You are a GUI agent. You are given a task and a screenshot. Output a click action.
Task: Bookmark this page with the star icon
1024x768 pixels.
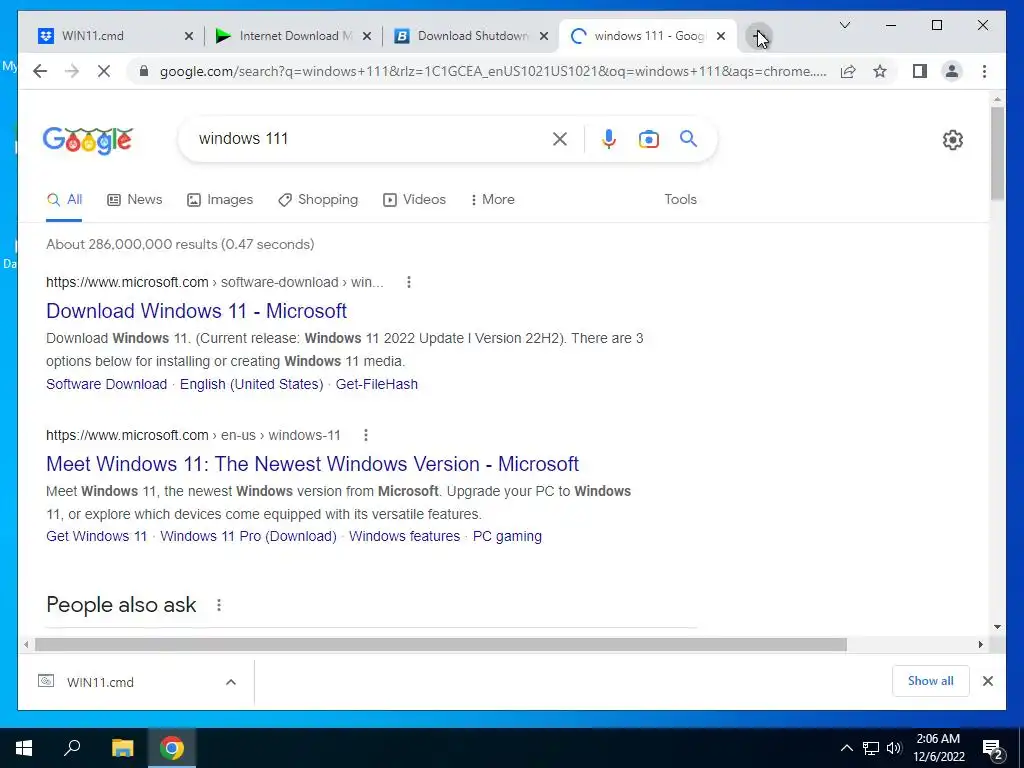tap(880, 71)
